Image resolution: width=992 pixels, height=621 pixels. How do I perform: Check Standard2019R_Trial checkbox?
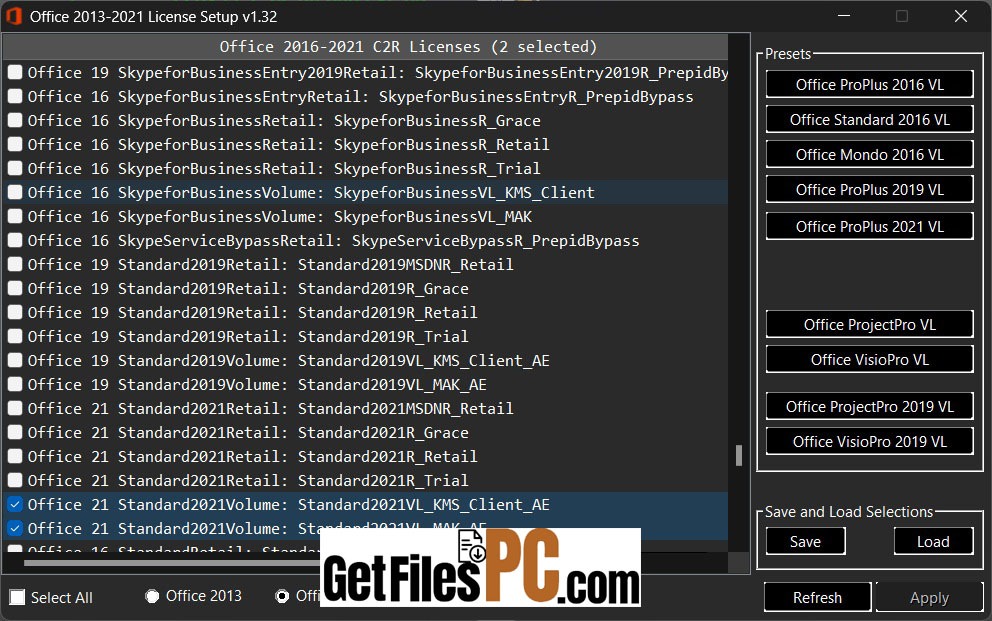pyautogui.click(x=15, y=336)
